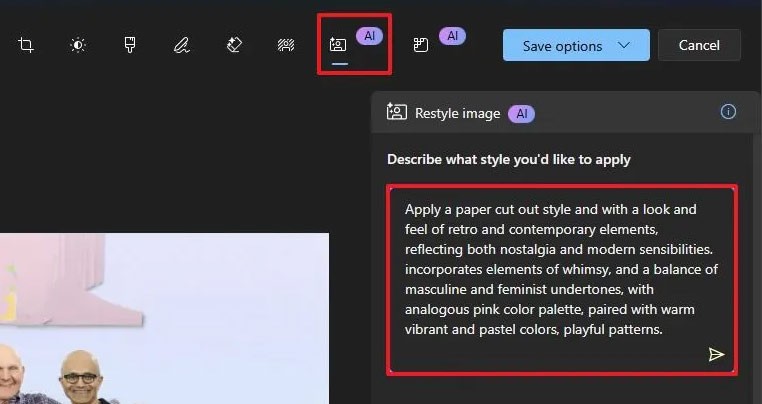Screen dimensions: 762x404
Task: Click the Restyle image panel header icon
Action: click(x=397, y=113)
